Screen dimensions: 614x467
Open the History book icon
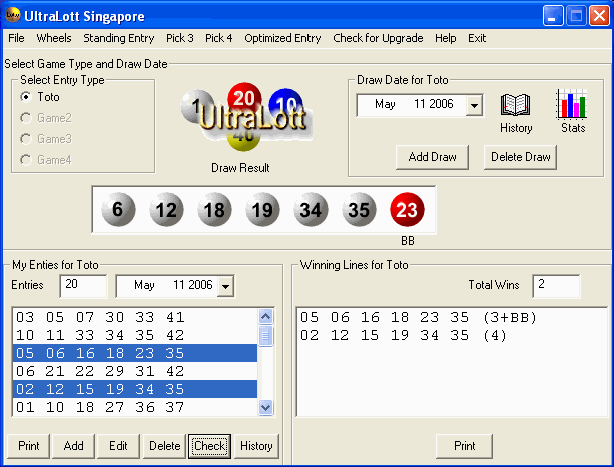point(515,105)
